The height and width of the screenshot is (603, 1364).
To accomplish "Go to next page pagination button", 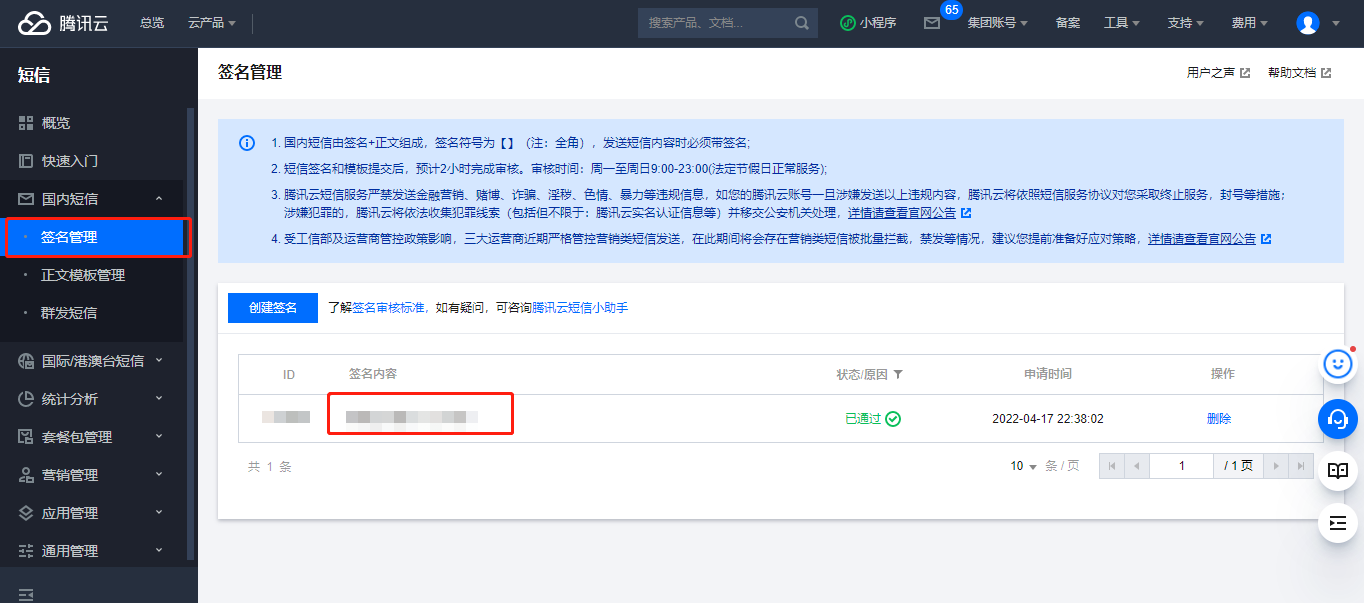I will [x=1276, y=466].
